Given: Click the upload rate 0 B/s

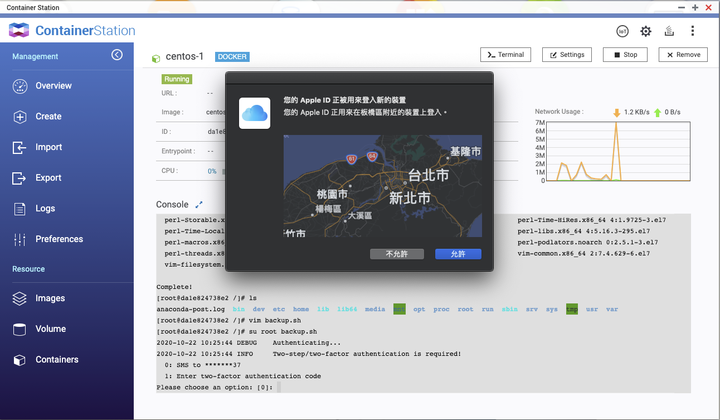Looking at the screenshot, I should point(672,112).
